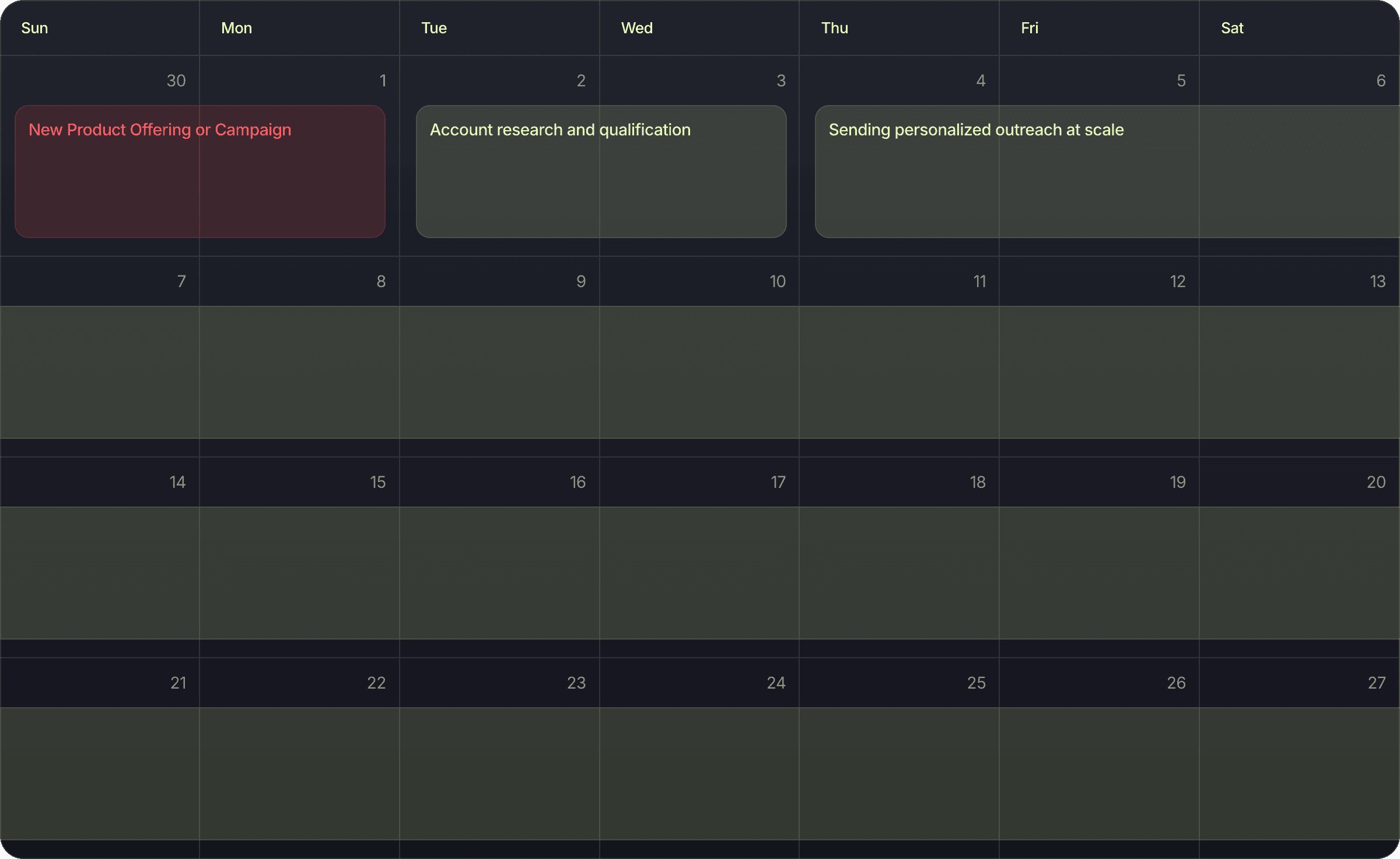Screen dimensions: 1400x859
Task: Select date 10 on Wednesday
Action: click(x=777, y=281)
